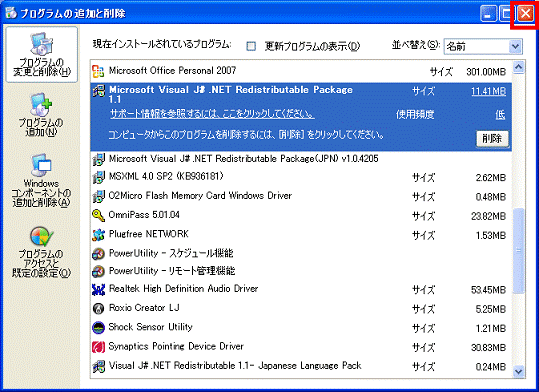Select OmniPass 5.01.04 entry
Viewport: 539px width, 392px height.
pyautogui.click(x=301, y=215)
